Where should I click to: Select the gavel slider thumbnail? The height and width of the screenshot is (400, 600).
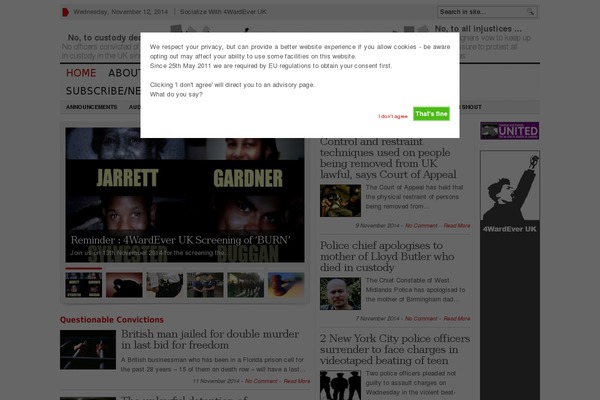(x=286, y=285)
